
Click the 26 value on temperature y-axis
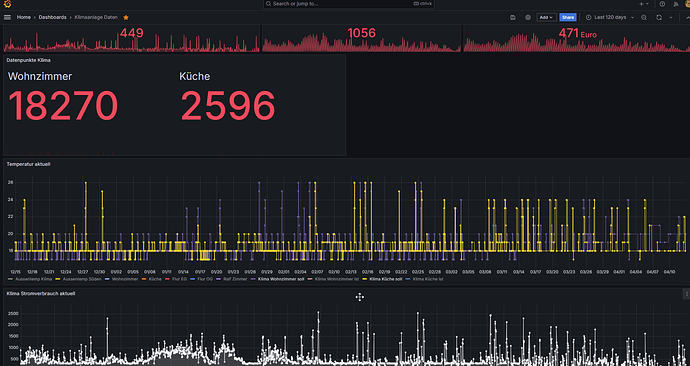coord(11,182)
